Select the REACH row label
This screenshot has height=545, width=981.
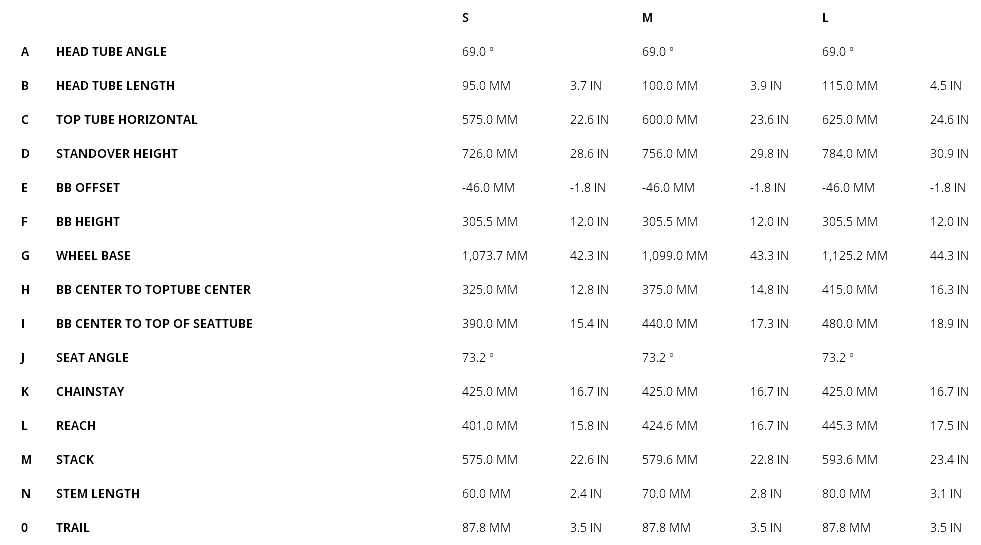pyautogui.click(x=76, y=426)
